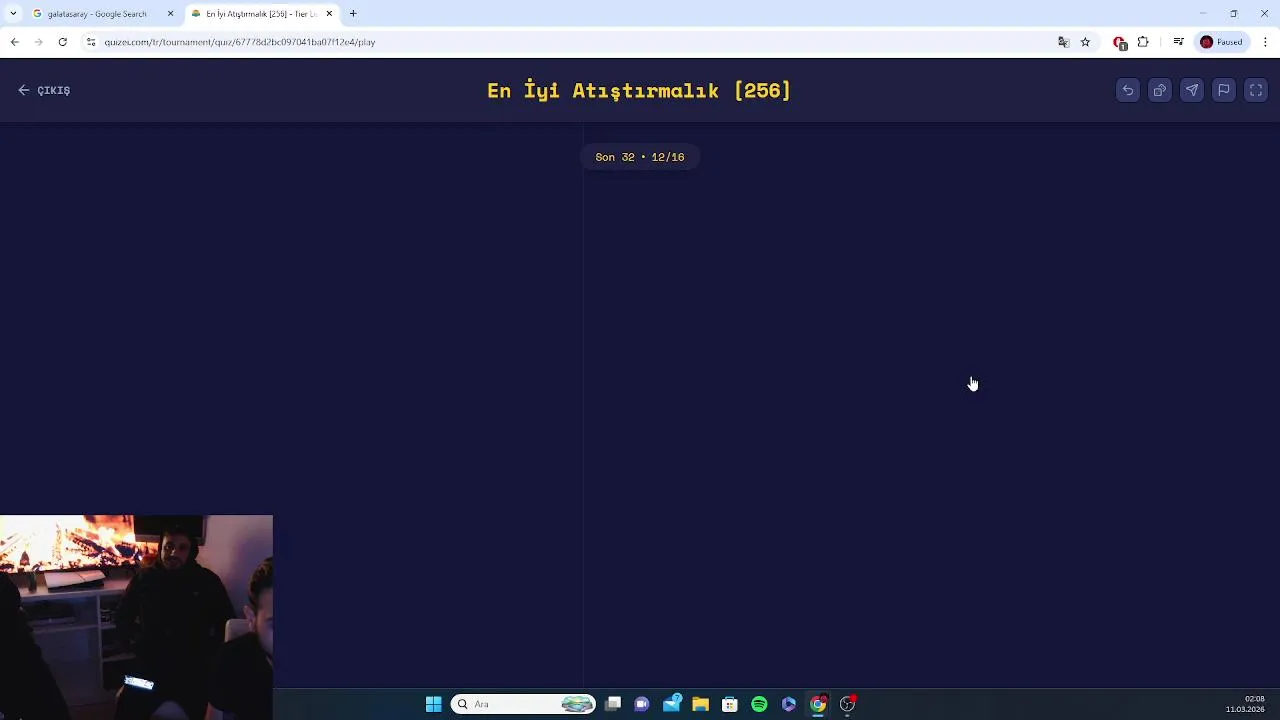Image resolution: width=1280 pixels, height=720 pixels.
Task: Open Task View from the taskbar
Action: point(613,704)
